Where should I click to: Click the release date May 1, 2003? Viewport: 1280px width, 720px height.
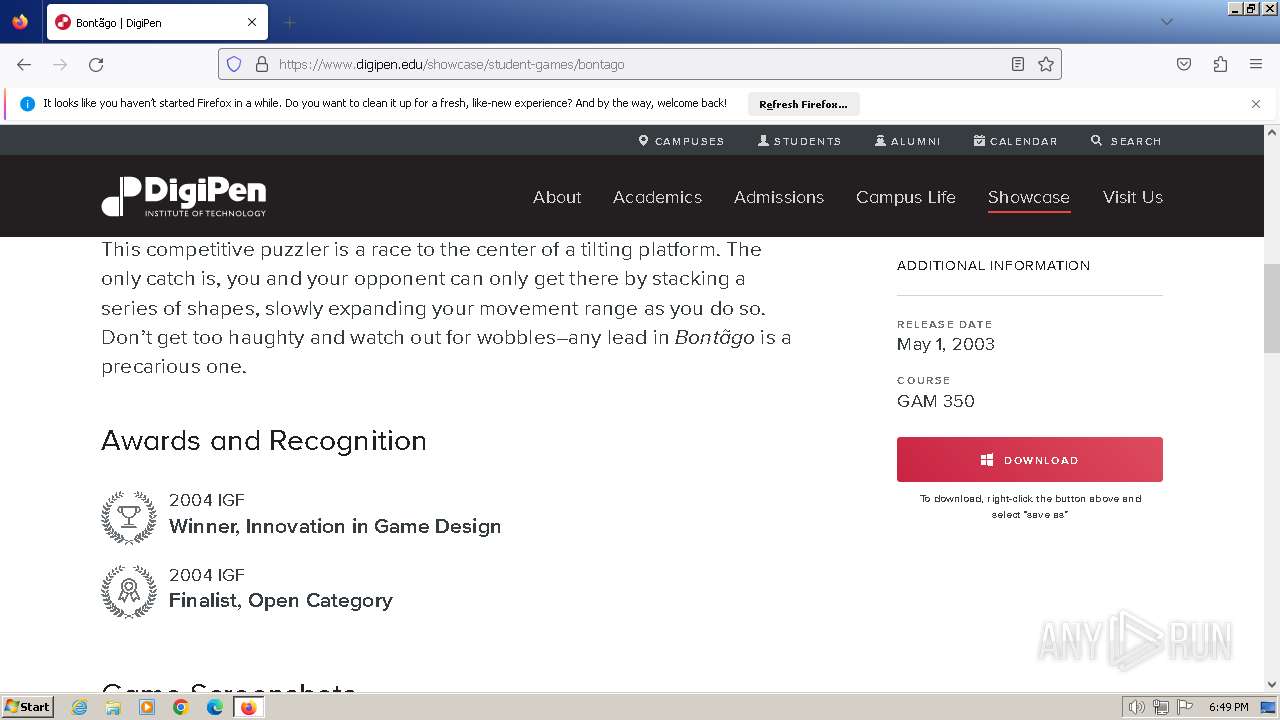946,344
